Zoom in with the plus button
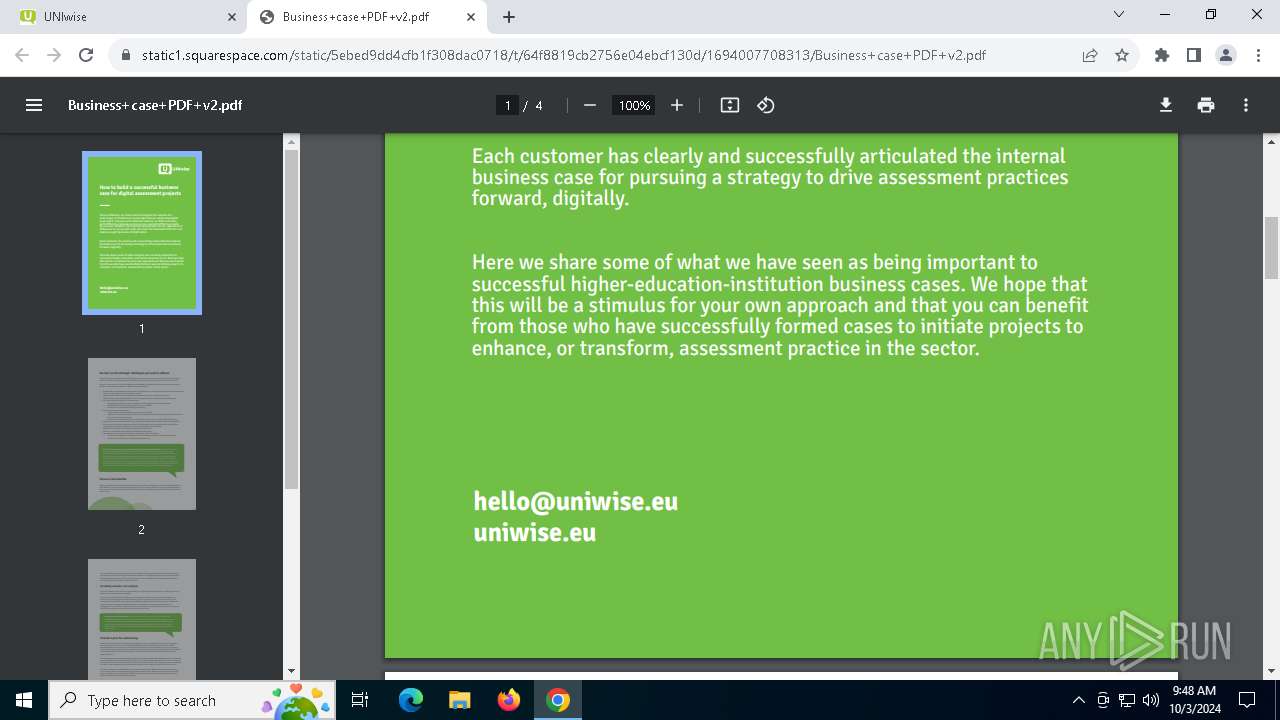The width and height of the screenshot is (1280, 720). pyautogui.click(x=677, y=105)
